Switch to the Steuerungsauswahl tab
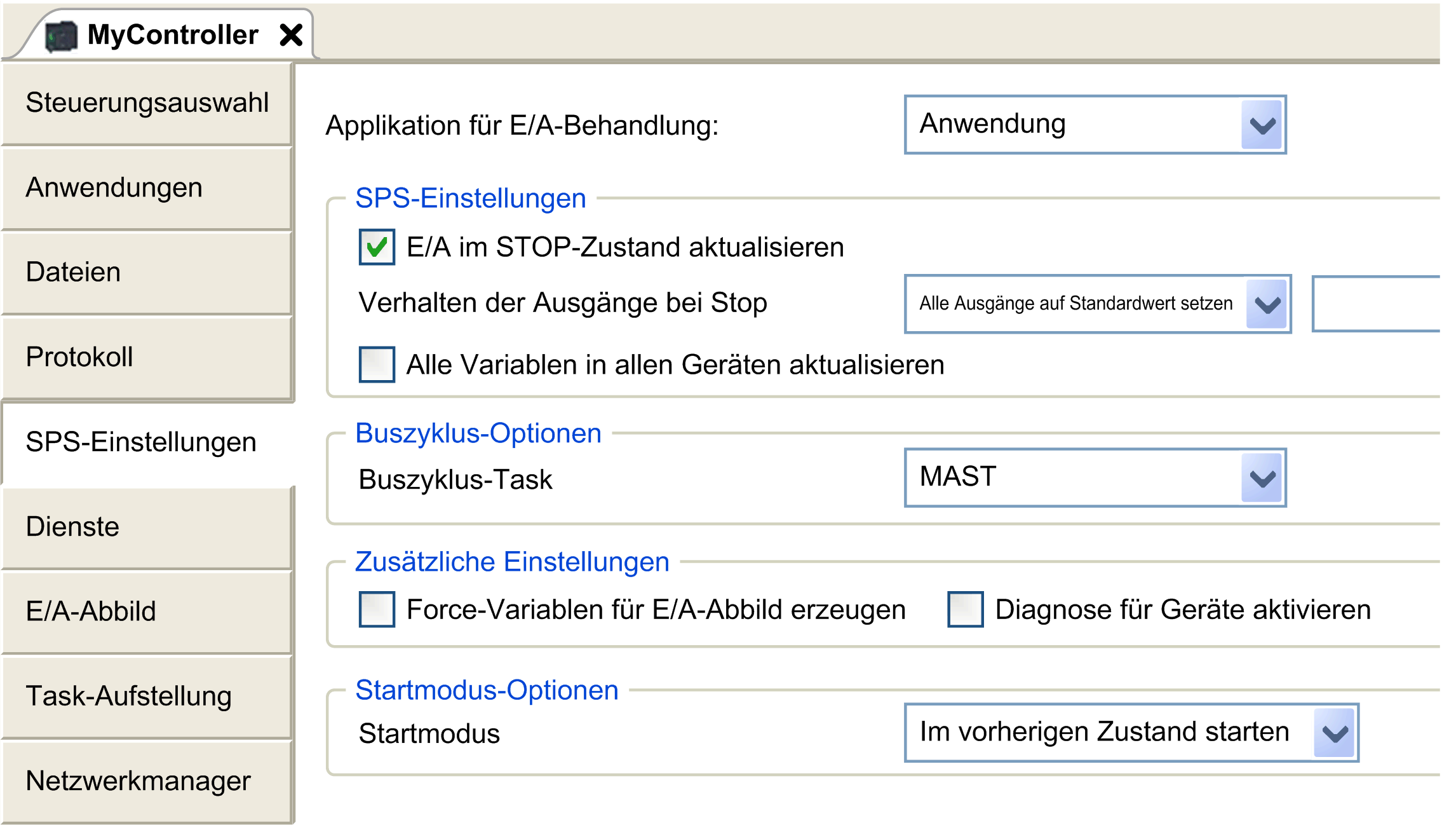 (147, 103)
